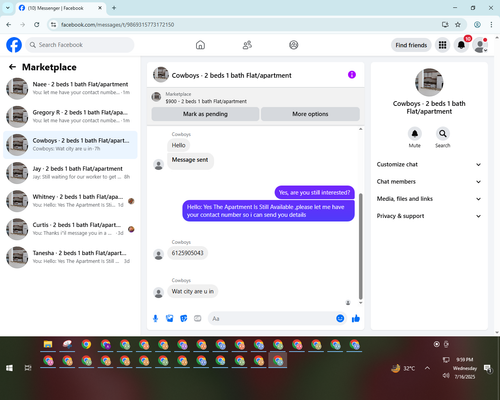Go back in browser history
Image resolution: width=500 pixels, height=400 pixels.
coord(9,25)
